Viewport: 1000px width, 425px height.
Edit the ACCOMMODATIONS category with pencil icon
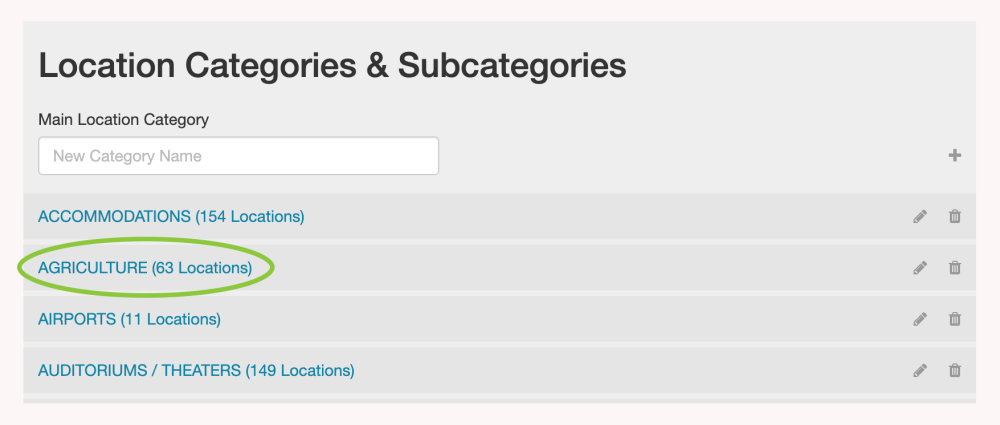[920, 216]
